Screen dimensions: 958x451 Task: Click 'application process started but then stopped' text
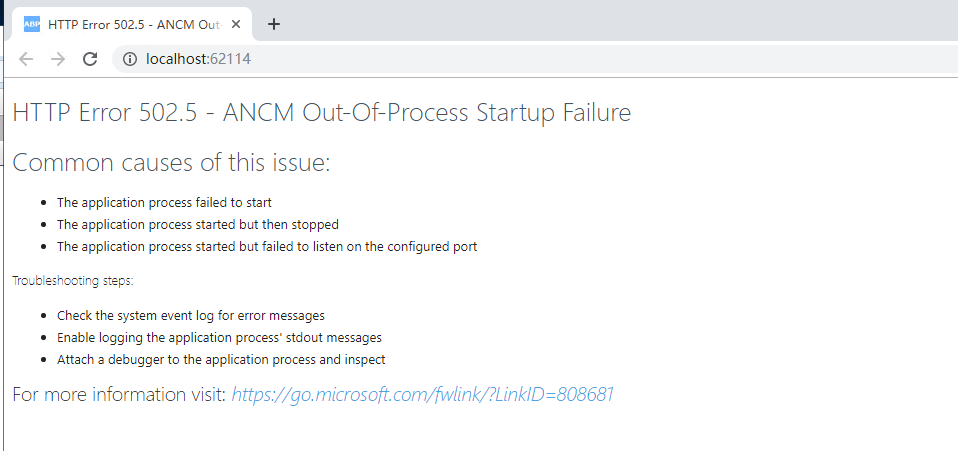197,224
